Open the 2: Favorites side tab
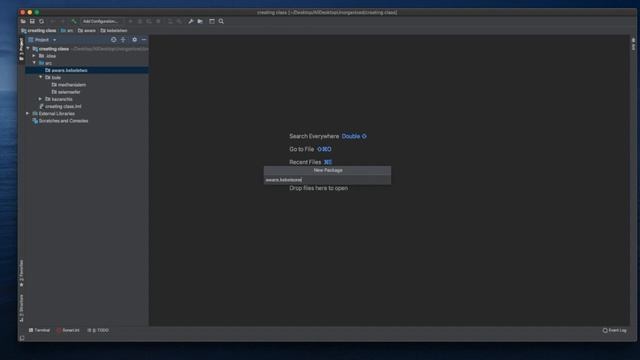Screen dimensions: 640x360 coord(22,273)
